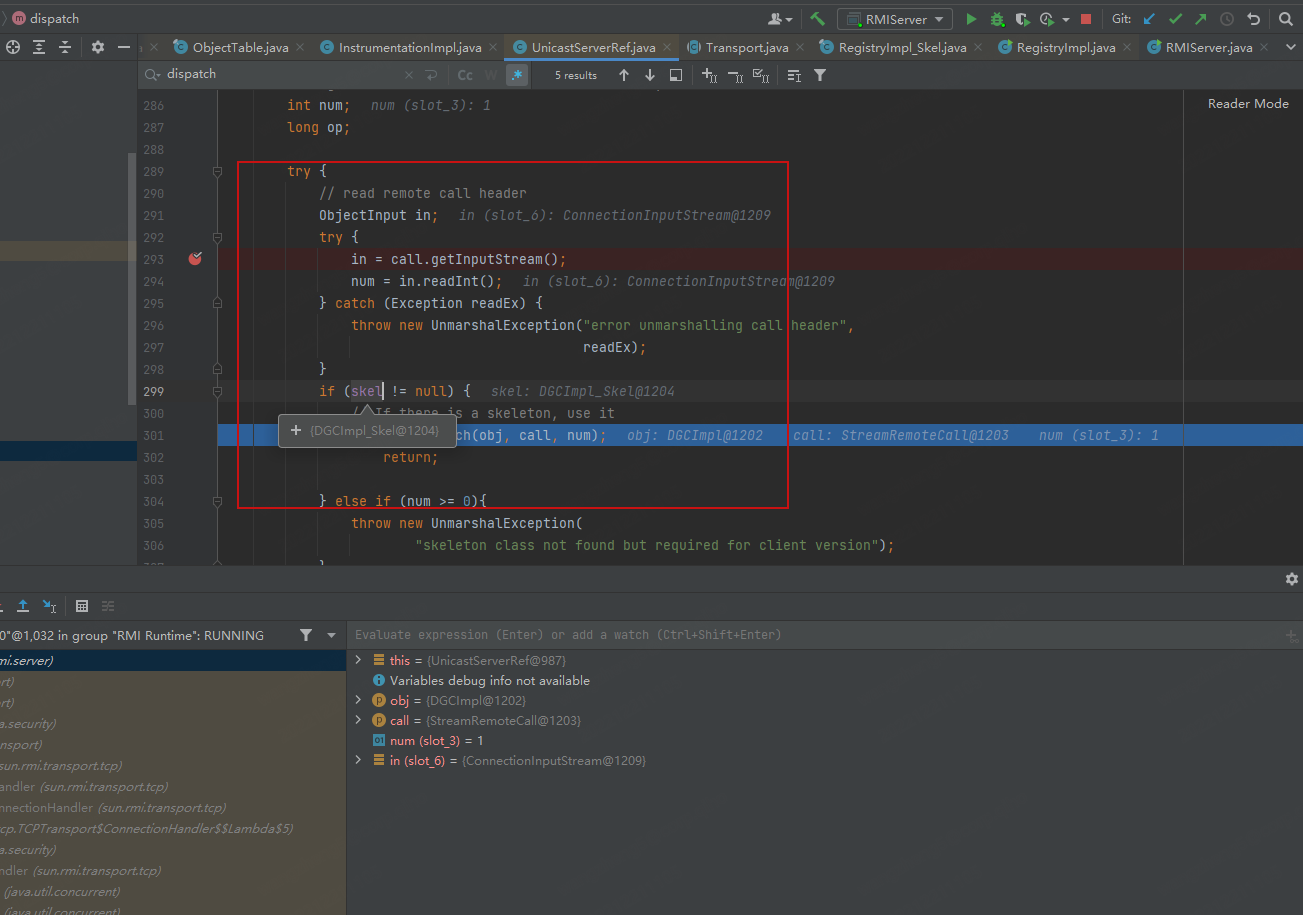Select opened file target icon in project panel
The height and width of the screenshot is (915, 1303).
(x=13, y=47)
